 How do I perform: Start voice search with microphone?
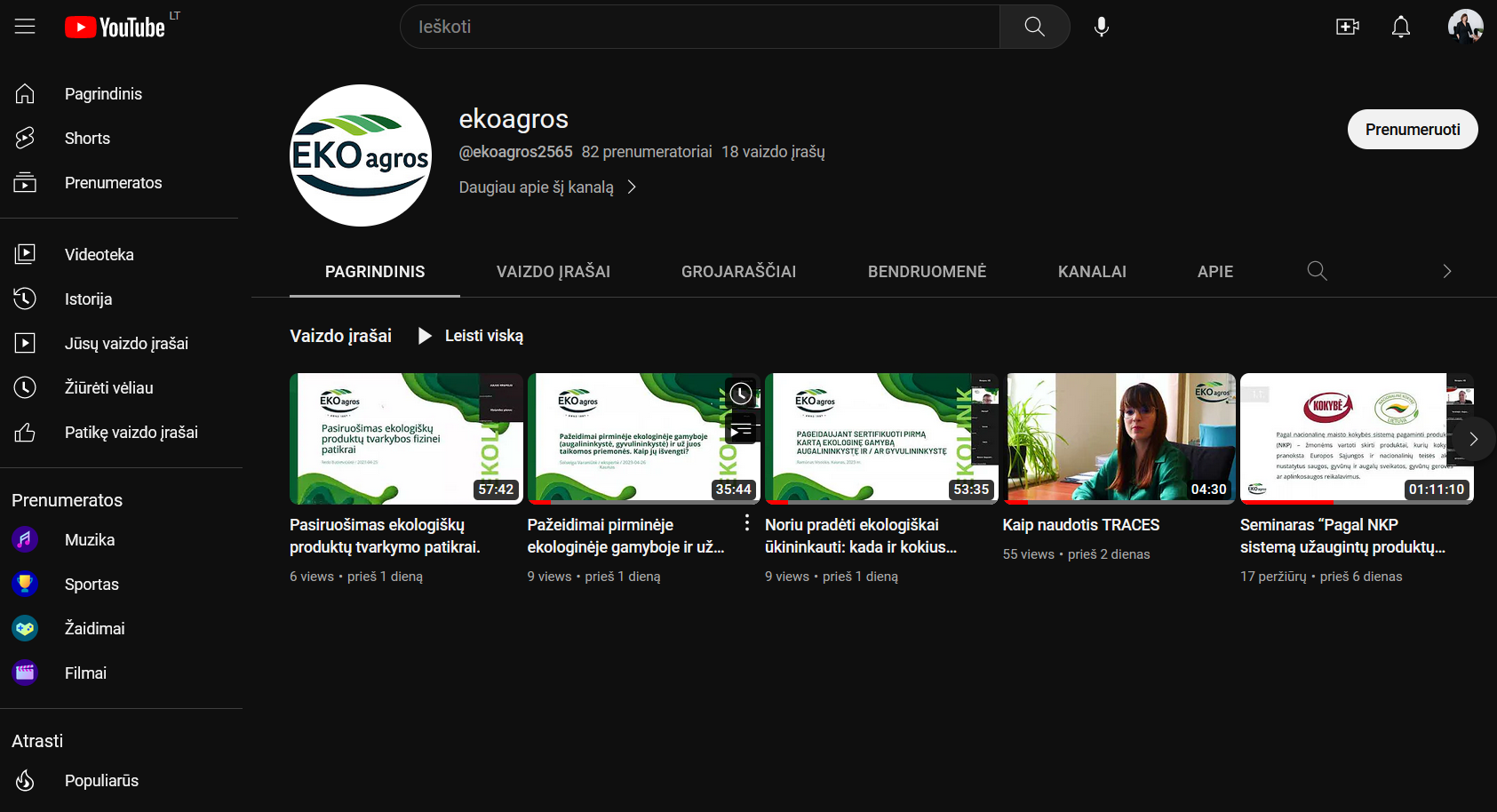coord(1102,27)
